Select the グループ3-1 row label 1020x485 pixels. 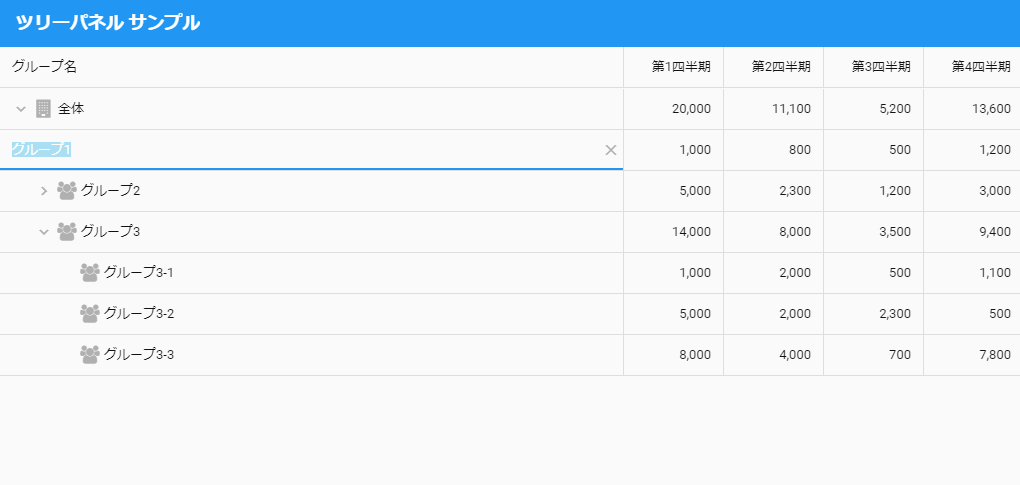click(139, 272)
